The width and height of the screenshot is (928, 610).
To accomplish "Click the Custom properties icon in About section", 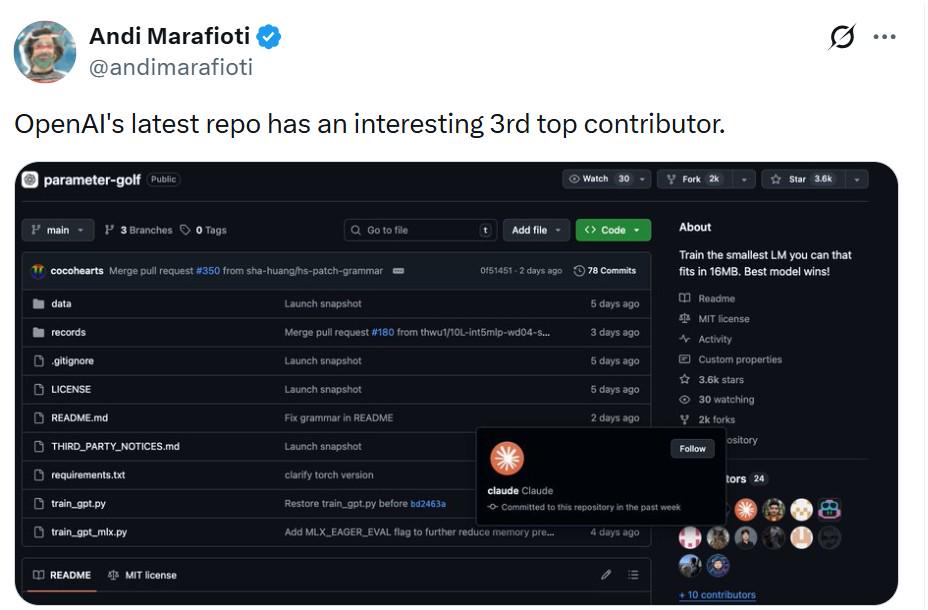I will 686,359.
